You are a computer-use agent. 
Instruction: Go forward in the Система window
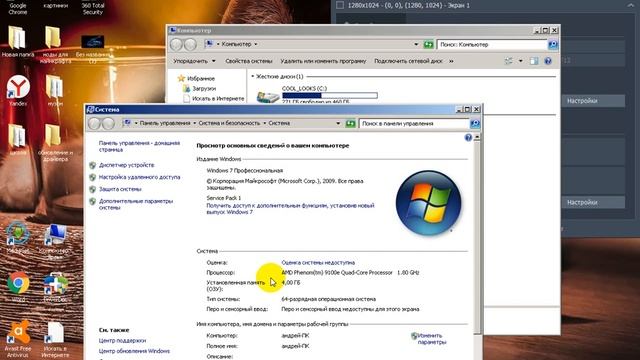pyautogui.click(x=108, y=123)
